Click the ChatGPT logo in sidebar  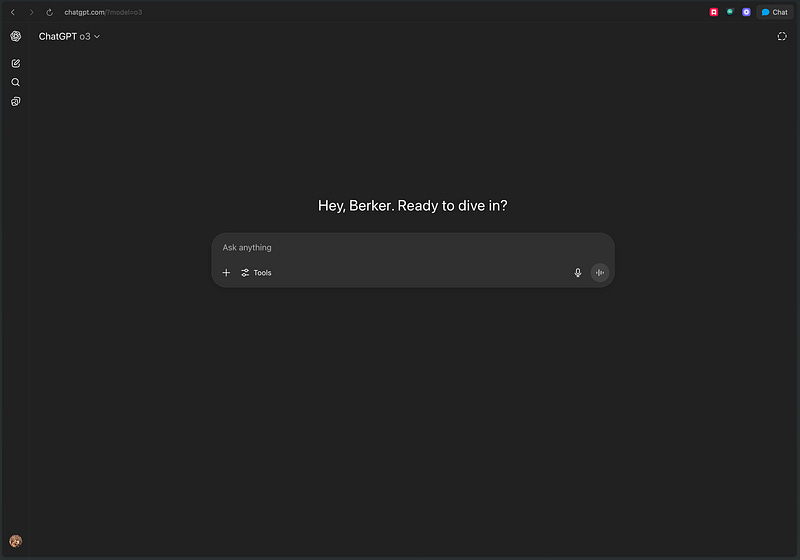pos(16,36)
